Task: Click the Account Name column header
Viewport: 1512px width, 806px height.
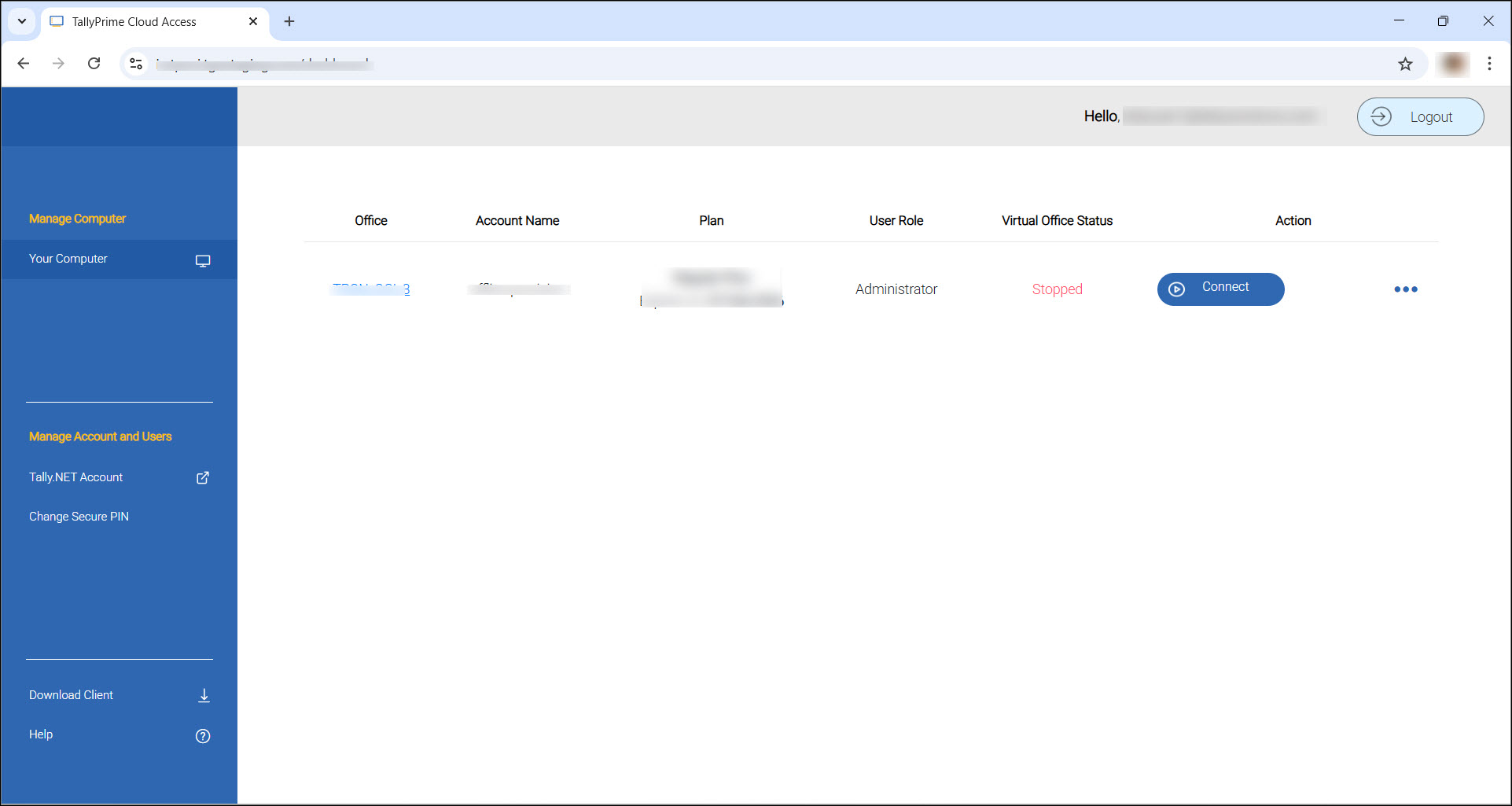Action: (x=517, y=221)
